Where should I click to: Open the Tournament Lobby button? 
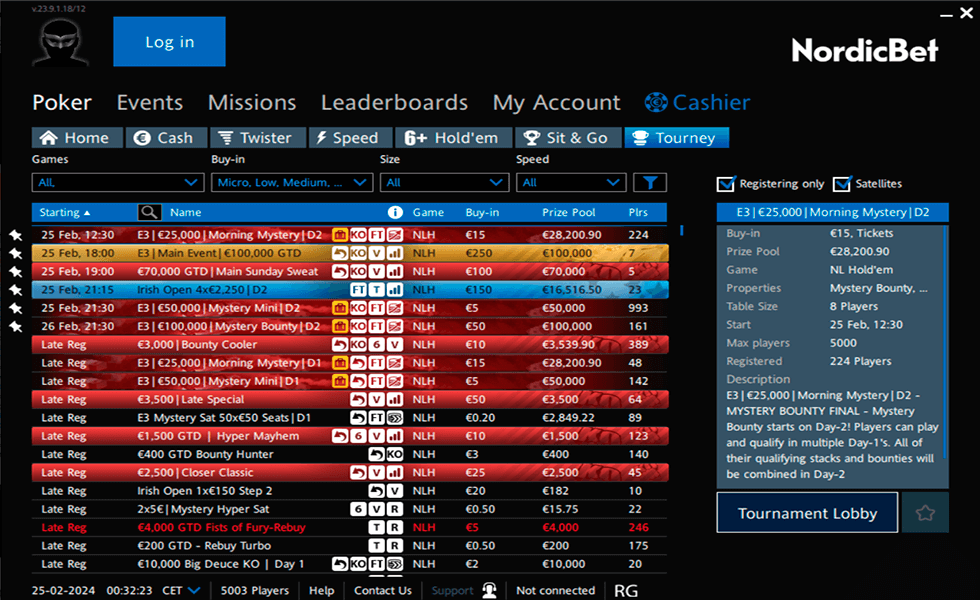[807, 513]
